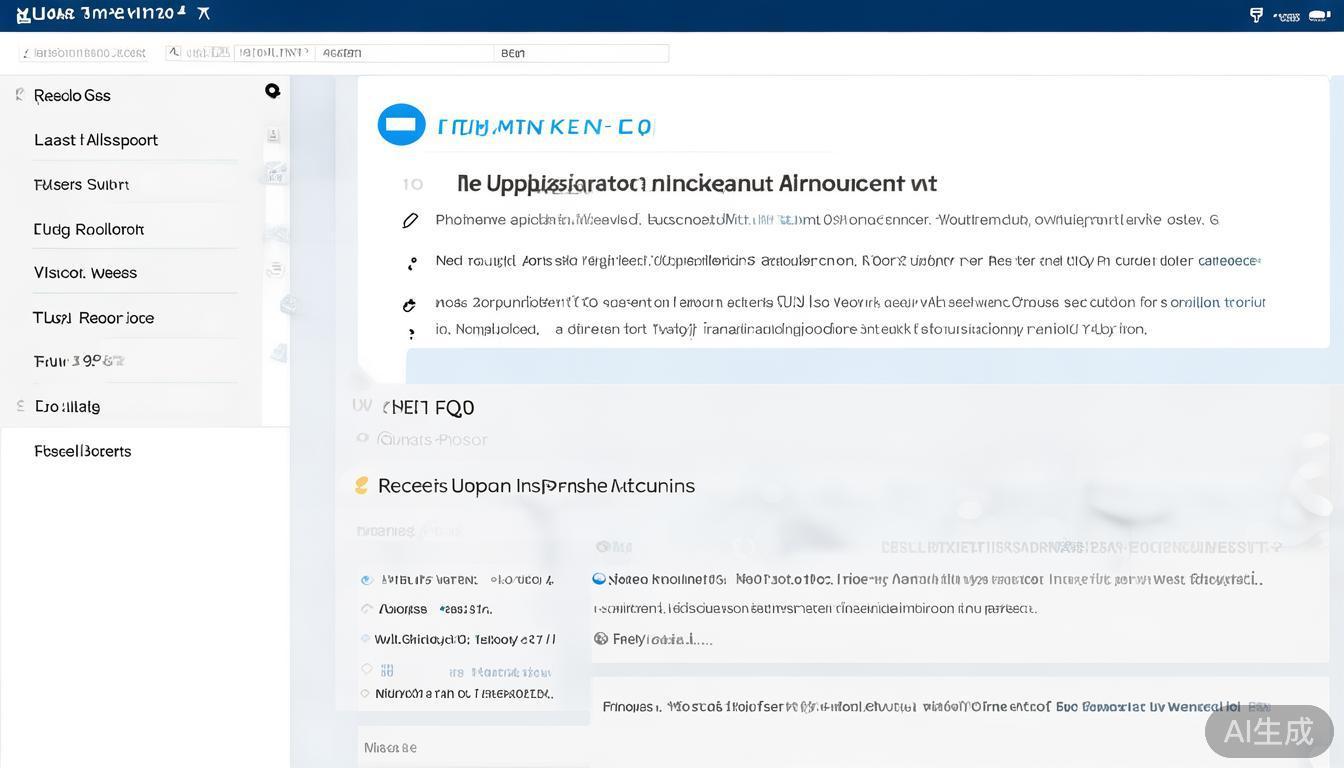
Task: Click the blue circular icon beside the header title
Action: click(401, 125)
